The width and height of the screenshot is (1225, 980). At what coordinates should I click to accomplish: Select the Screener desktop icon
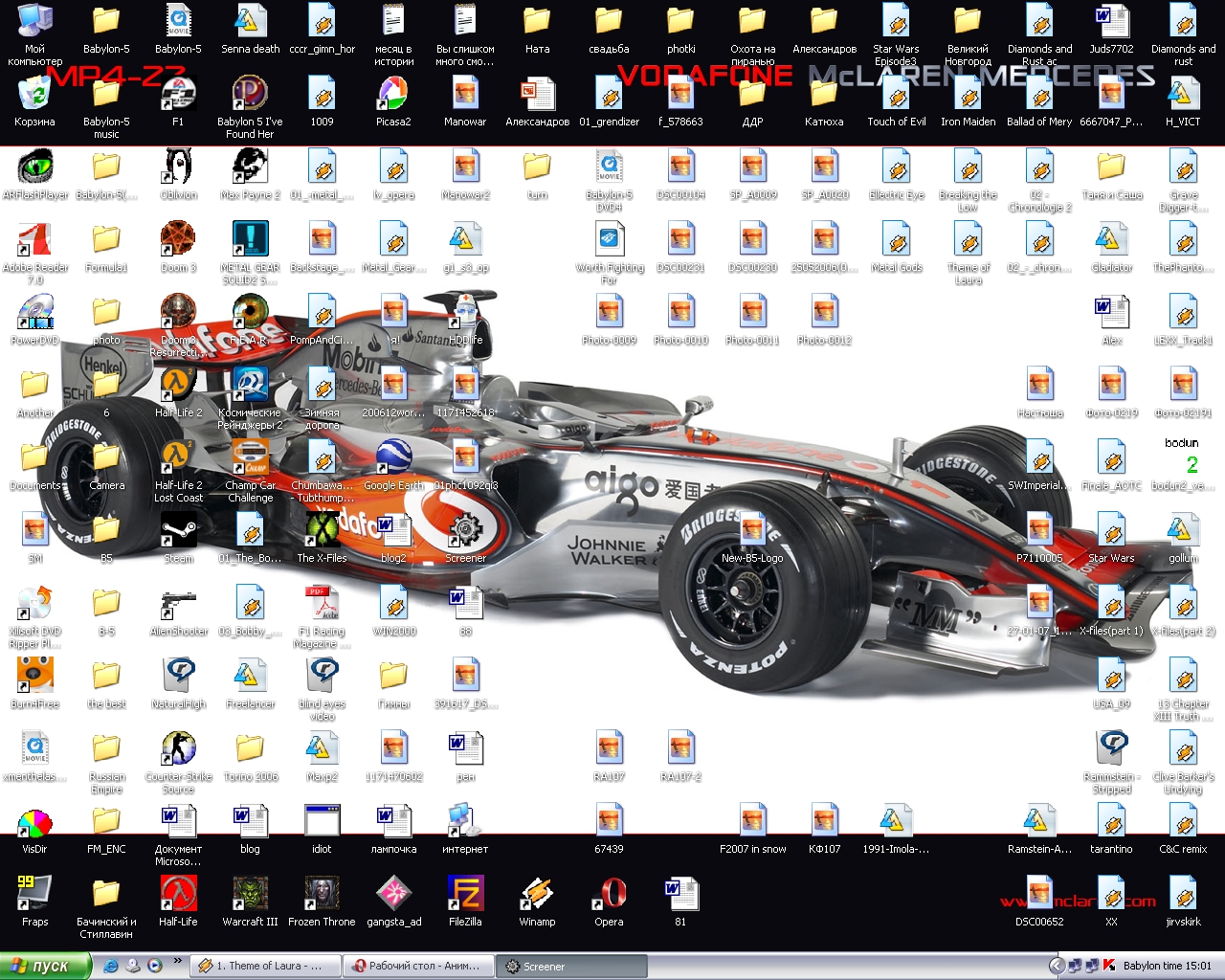tap(465, 538)
